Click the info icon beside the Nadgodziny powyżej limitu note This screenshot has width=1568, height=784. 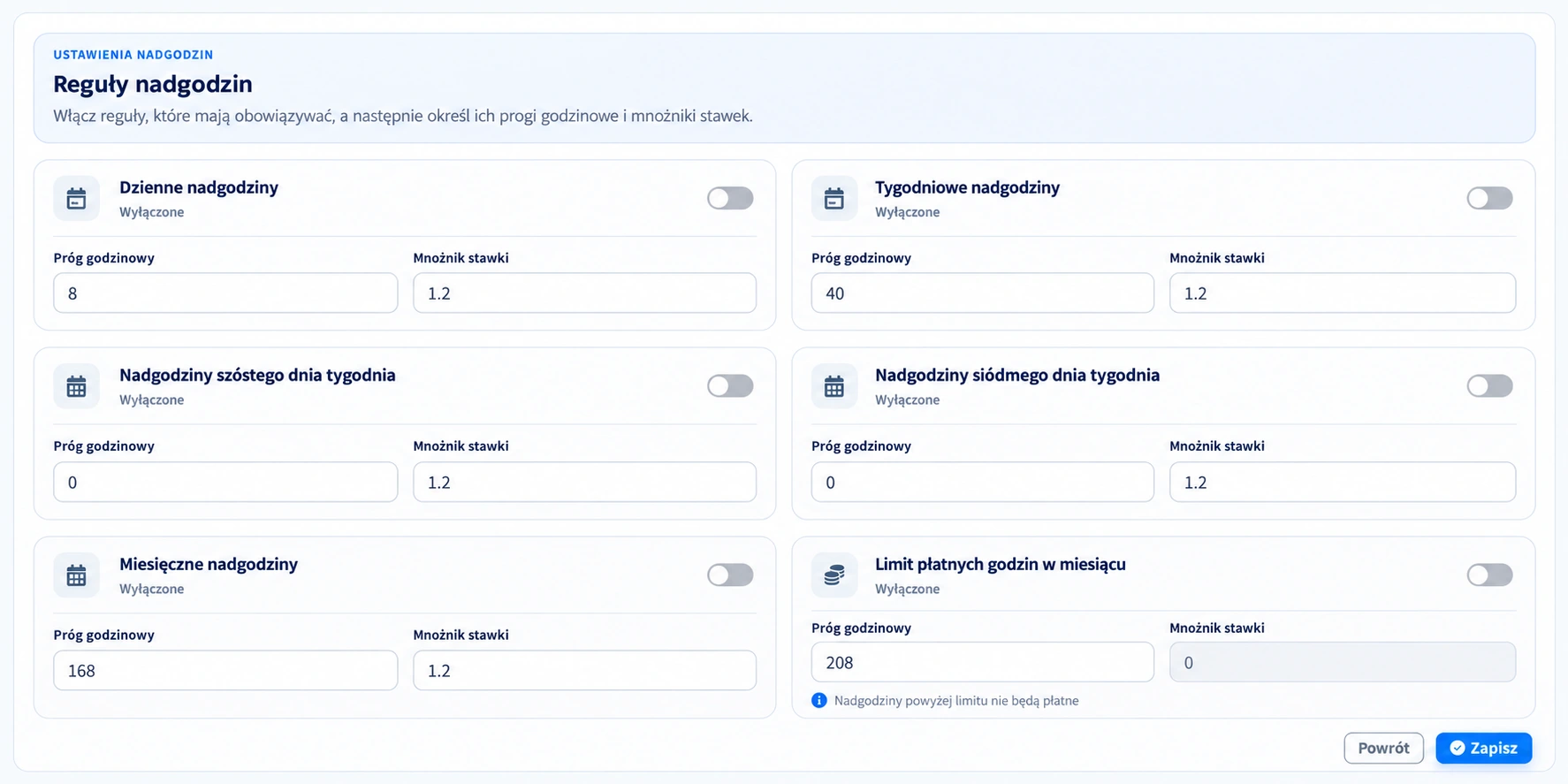pyautogui.click(x=819, y=701)
